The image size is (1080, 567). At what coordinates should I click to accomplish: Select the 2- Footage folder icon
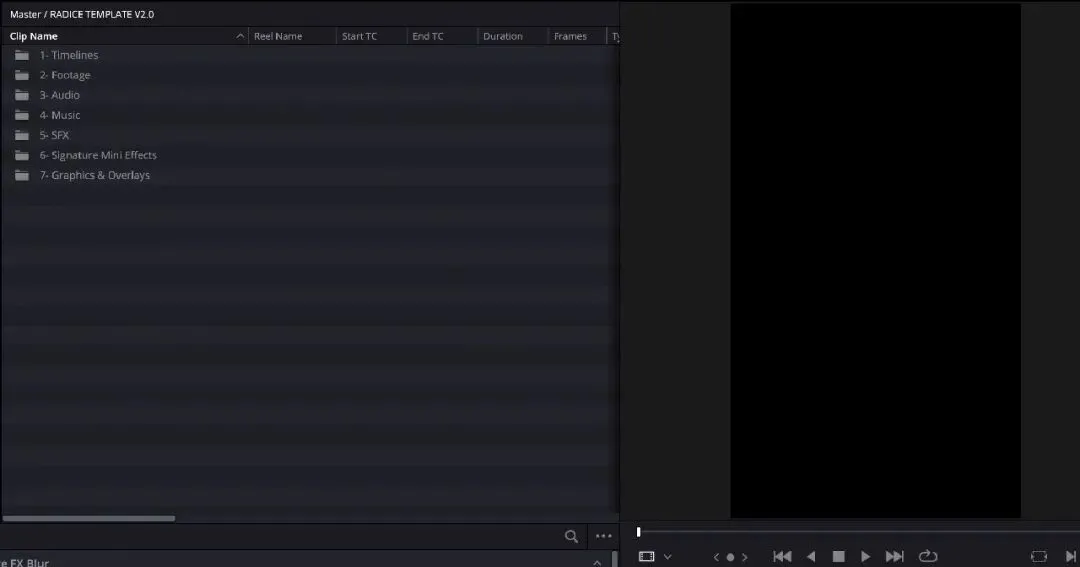click(x=22, y=75)
